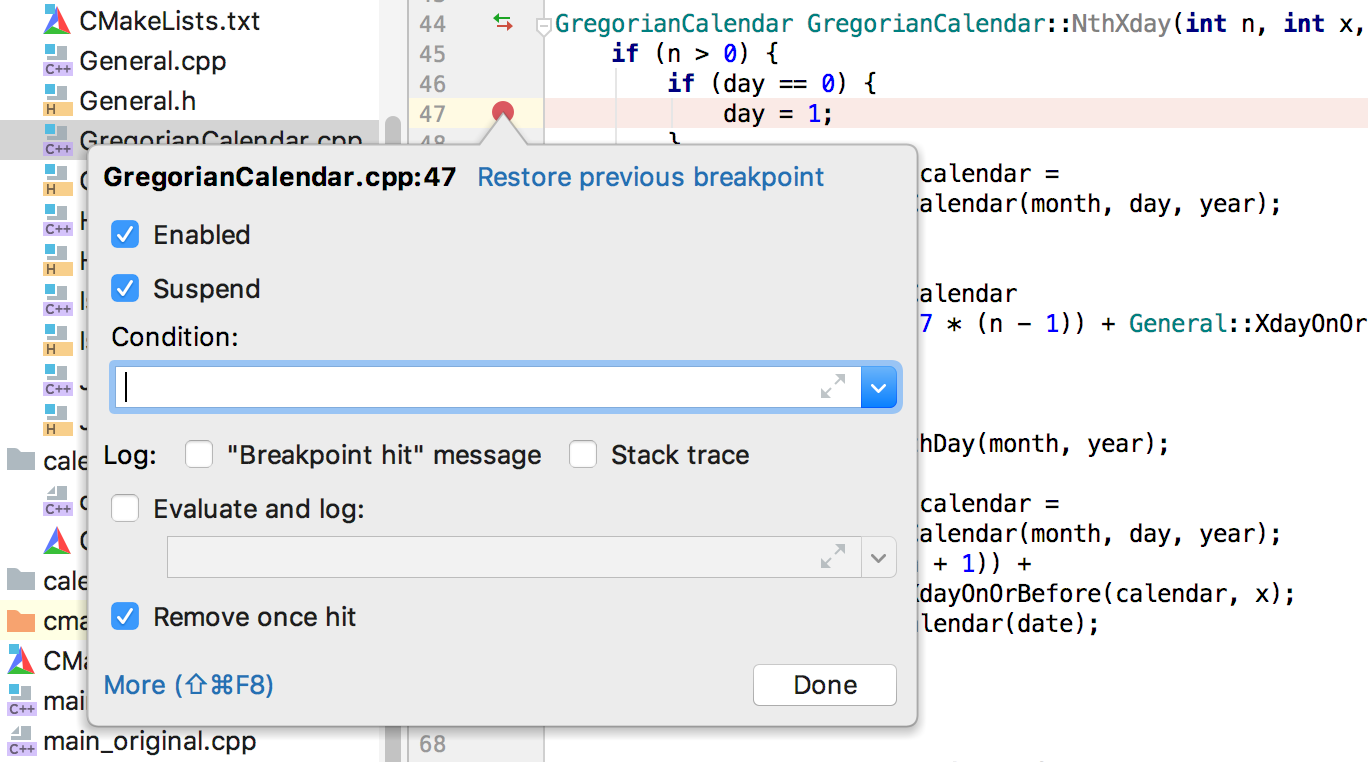This screenshot has height=762, width=1368.
Task: Click the CMakeLists.txt file icon
Action: point(57,20)
